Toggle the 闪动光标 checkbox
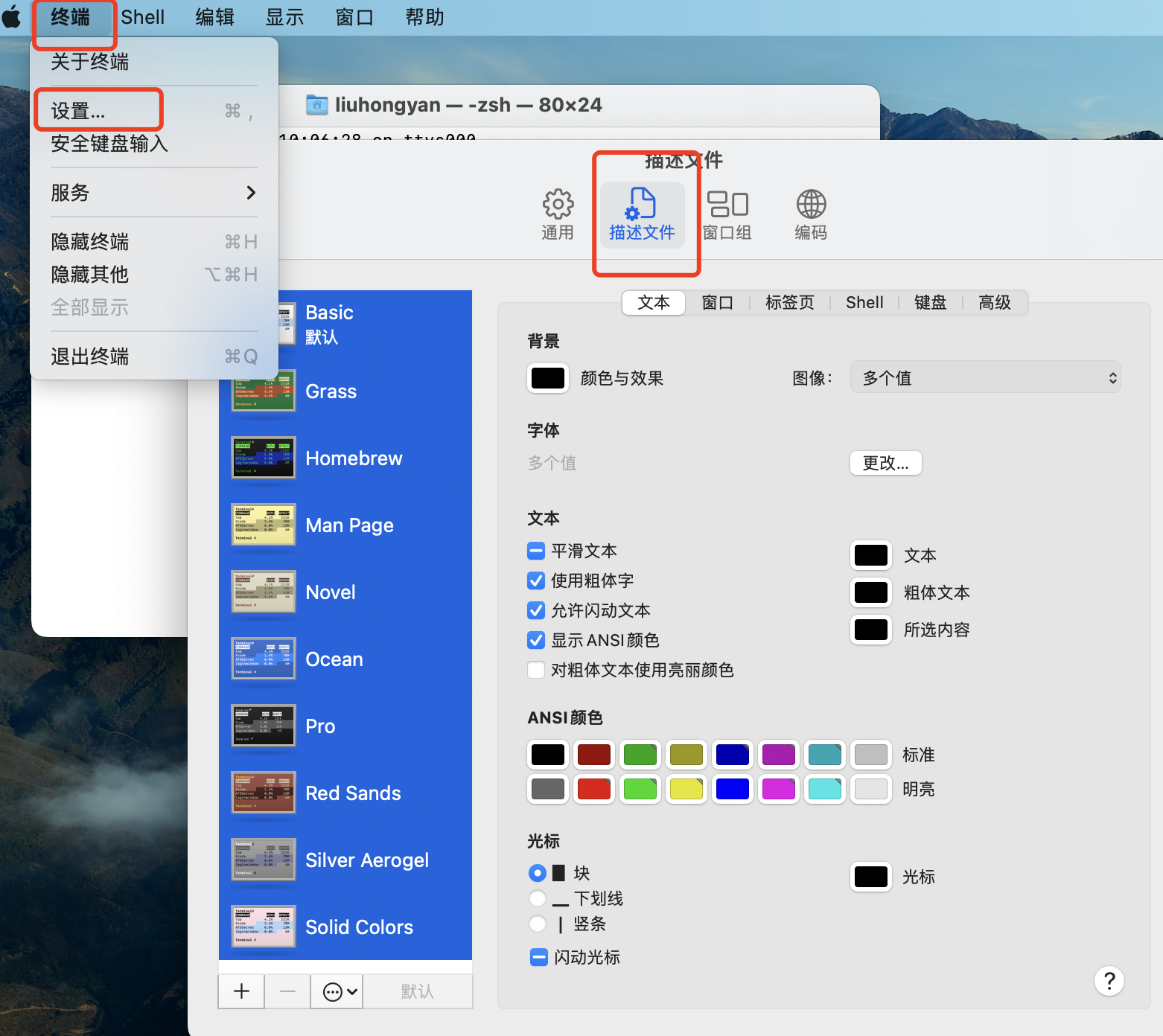 click(539, 957)
